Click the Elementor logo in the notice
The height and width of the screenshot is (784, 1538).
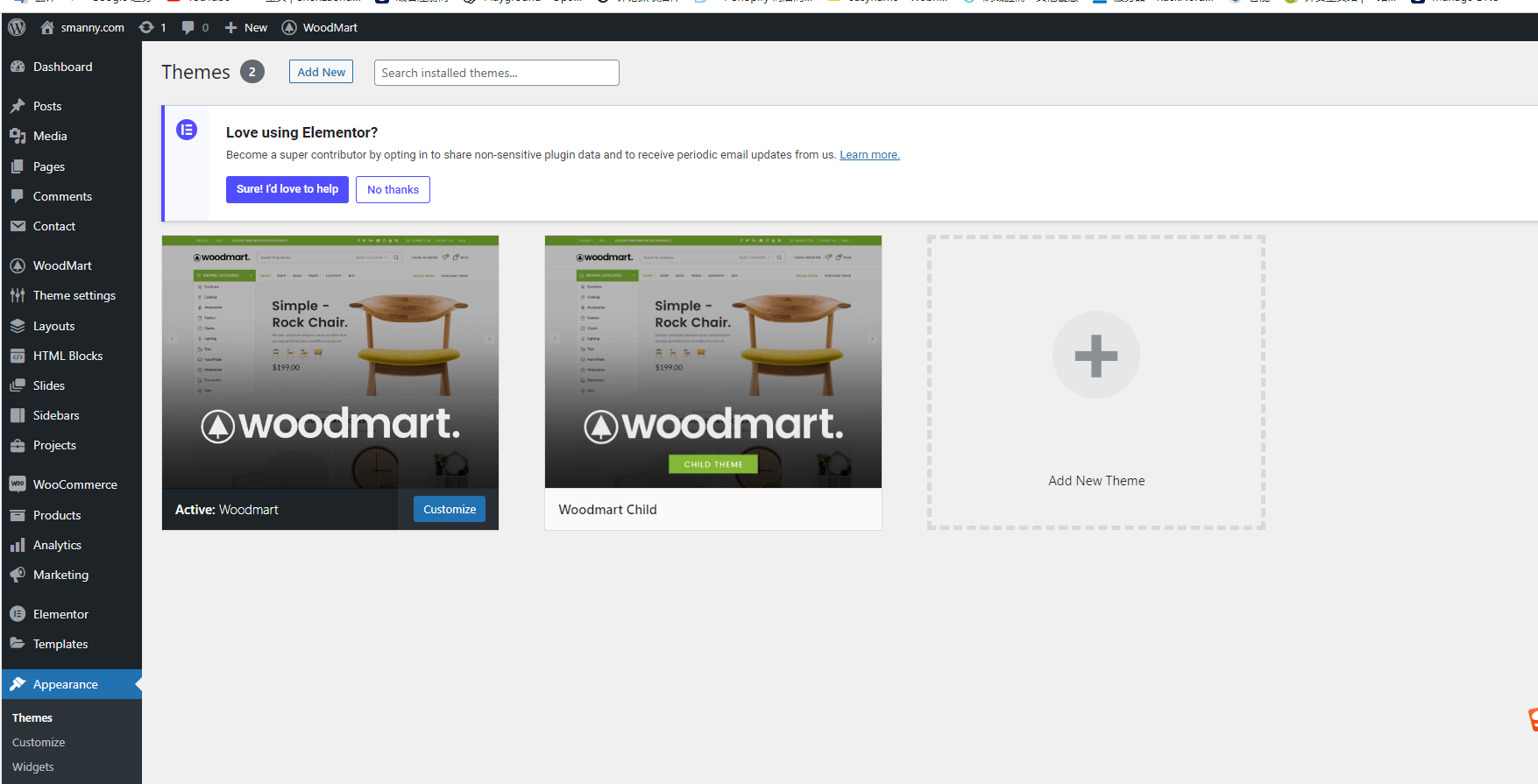187,130
